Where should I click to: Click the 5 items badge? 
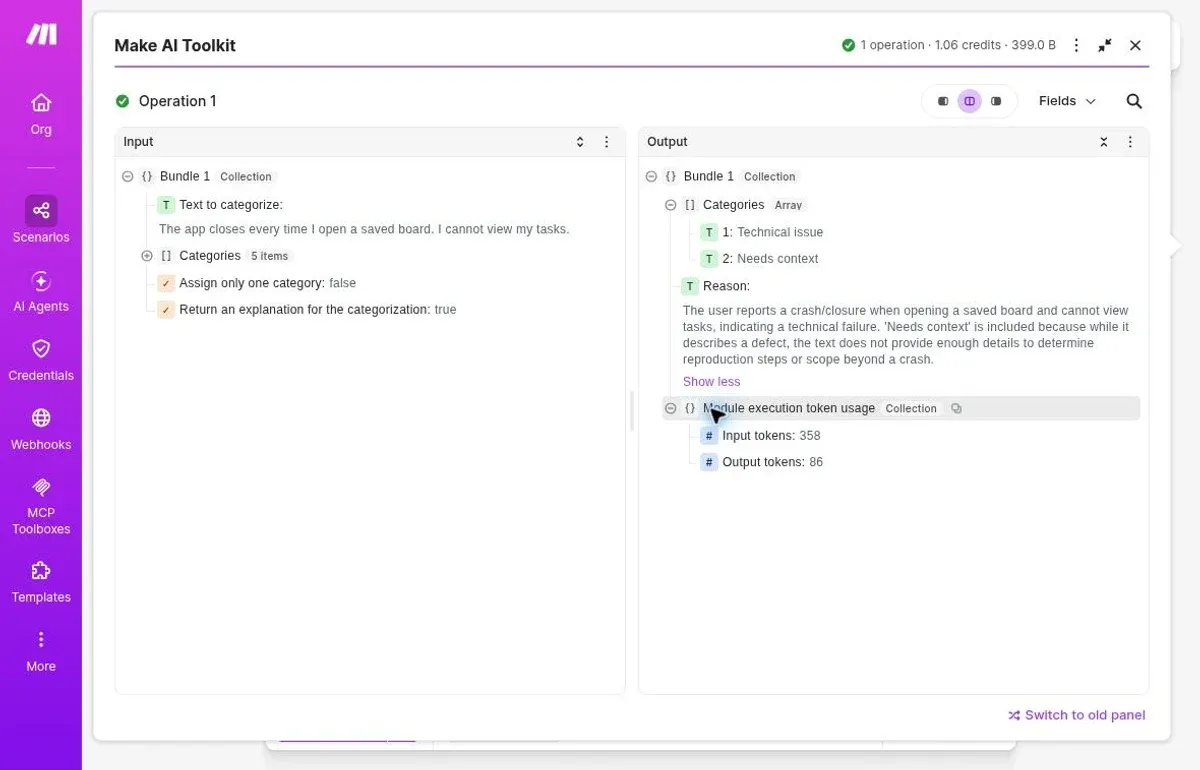click(x=269, y=256)
